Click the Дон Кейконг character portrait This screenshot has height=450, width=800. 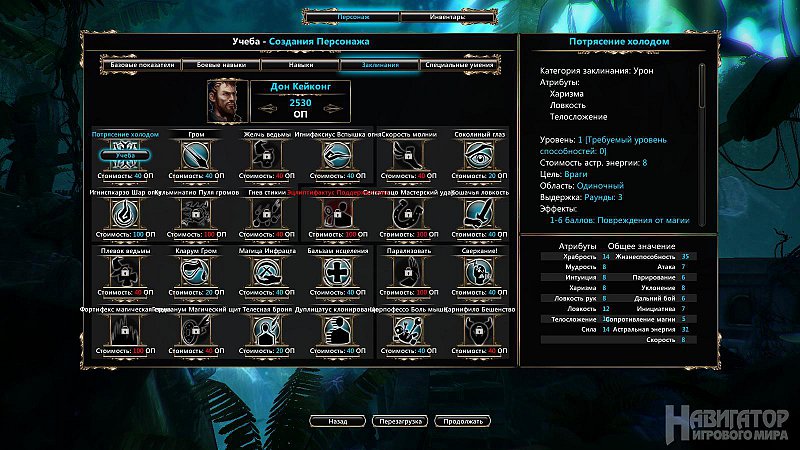(228, 101)
